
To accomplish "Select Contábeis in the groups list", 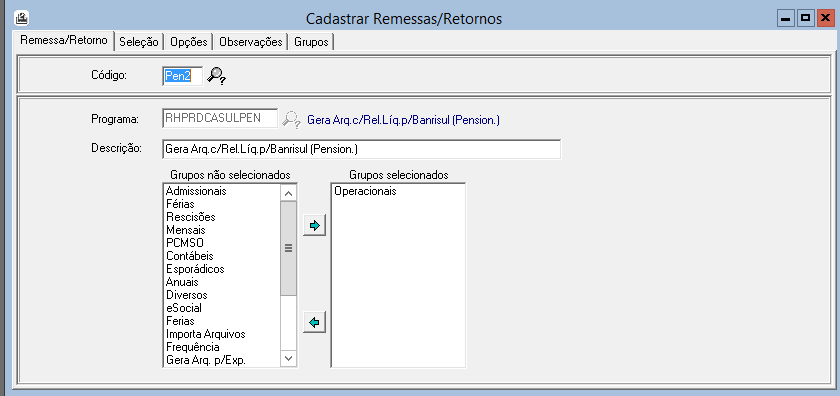I will tap(190, 256).
